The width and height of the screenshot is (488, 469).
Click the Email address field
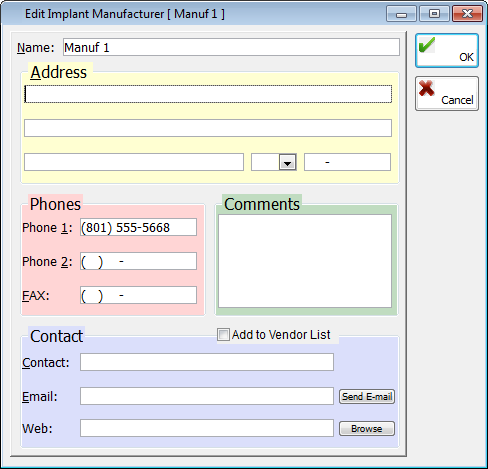tap(207, 396)
